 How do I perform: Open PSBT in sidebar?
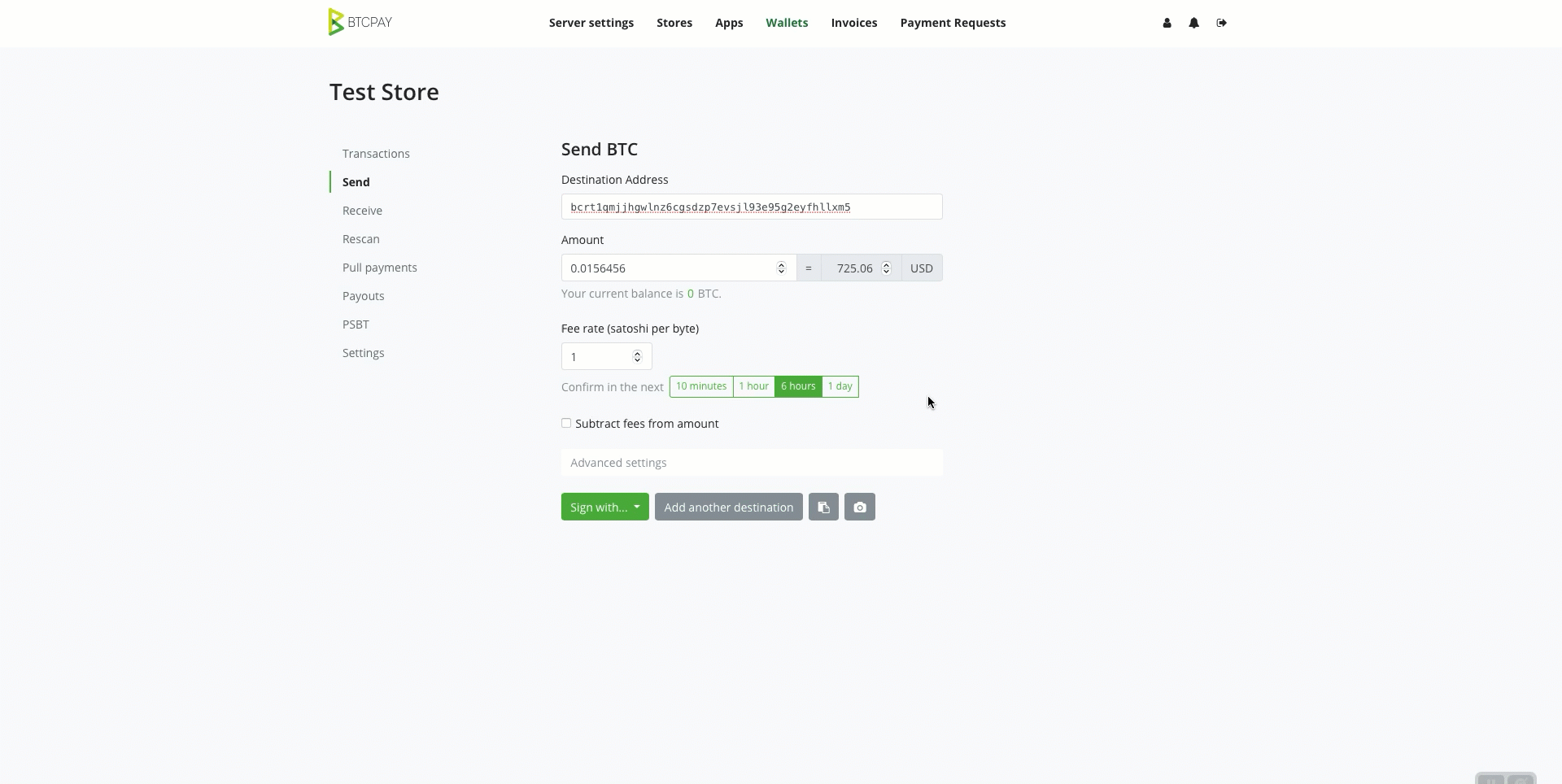coord(356,324)
